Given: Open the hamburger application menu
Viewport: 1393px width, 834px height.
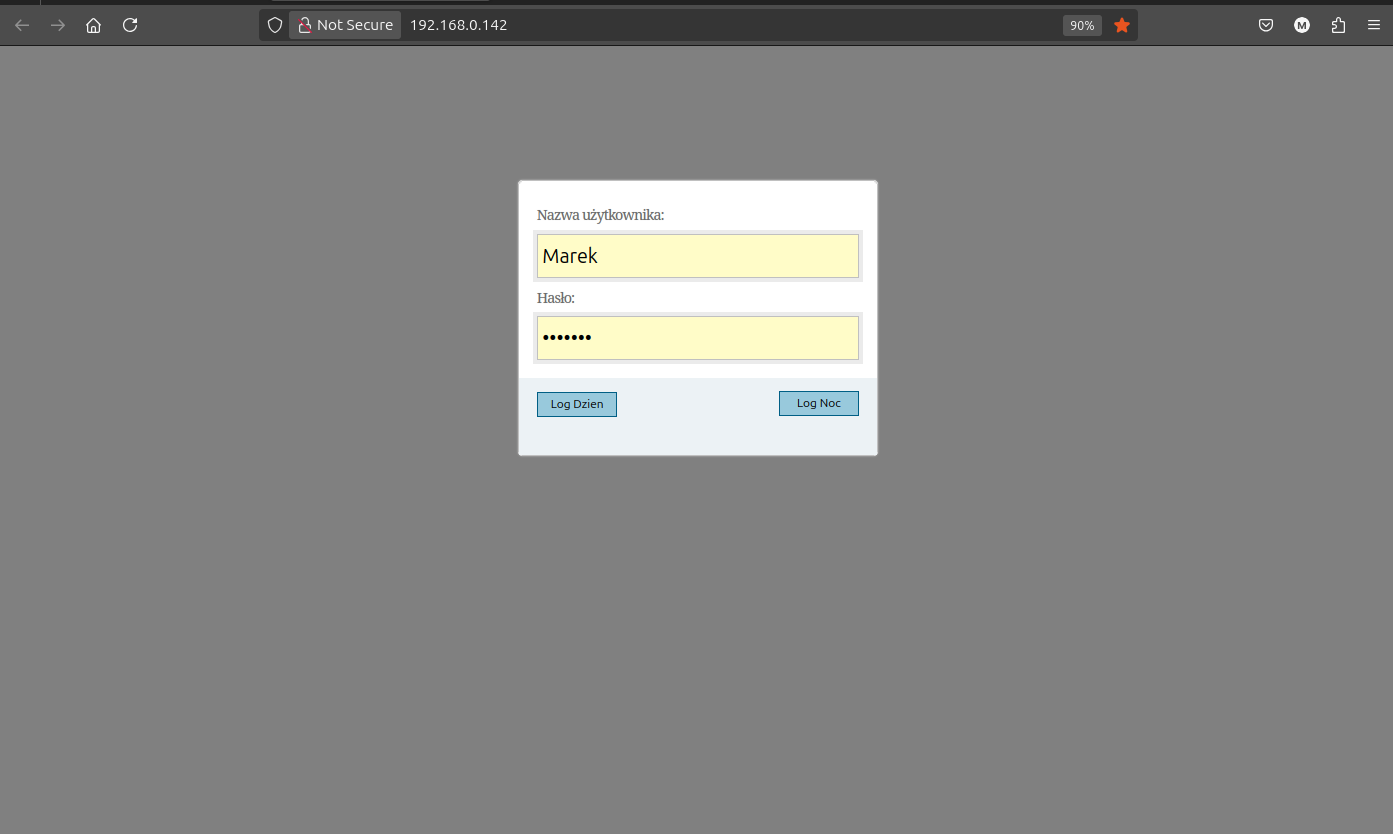Looking at the screenshot, I should pos(1374,25).
